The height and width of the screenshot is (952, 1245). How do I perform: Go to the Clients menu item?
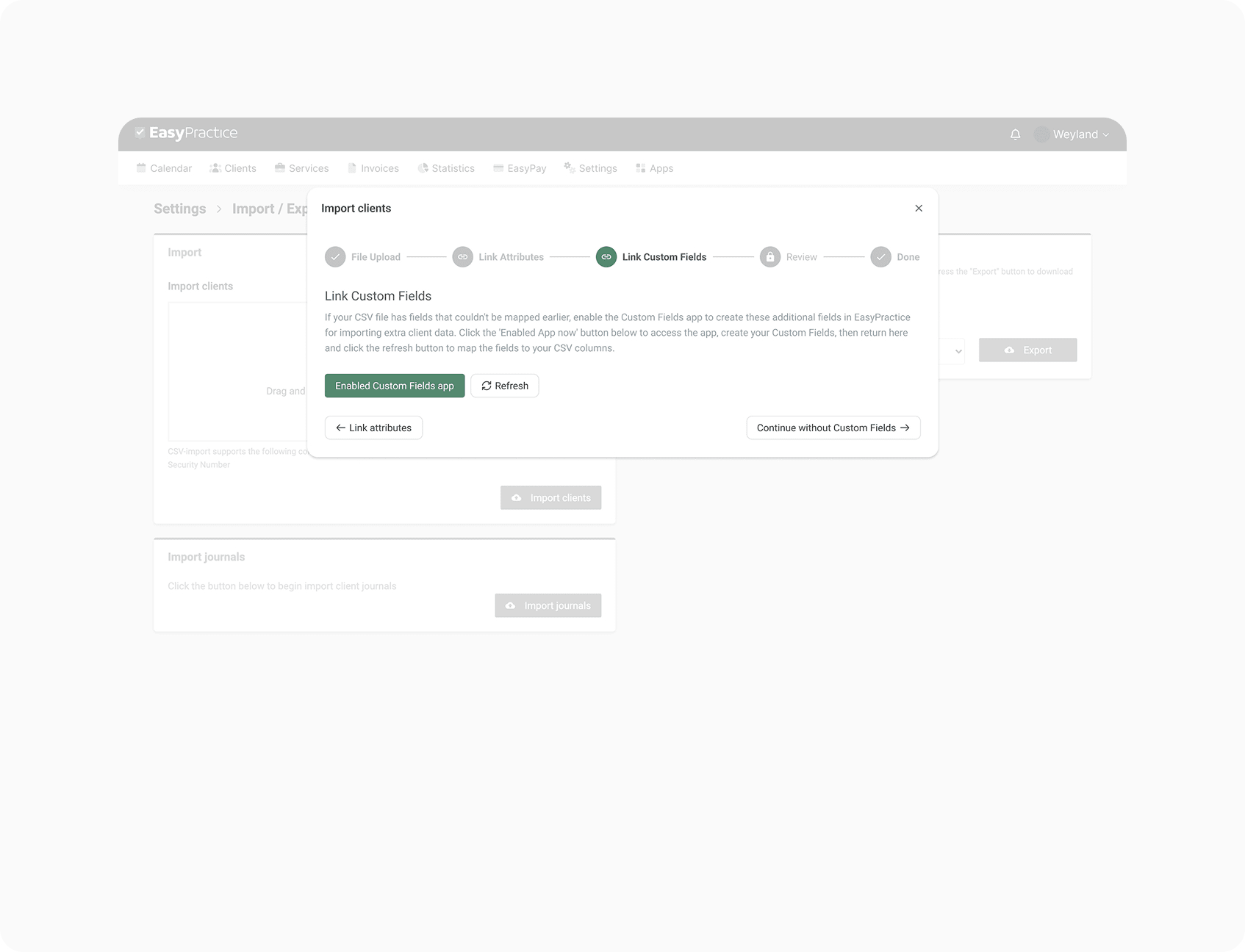click(233, 168)
